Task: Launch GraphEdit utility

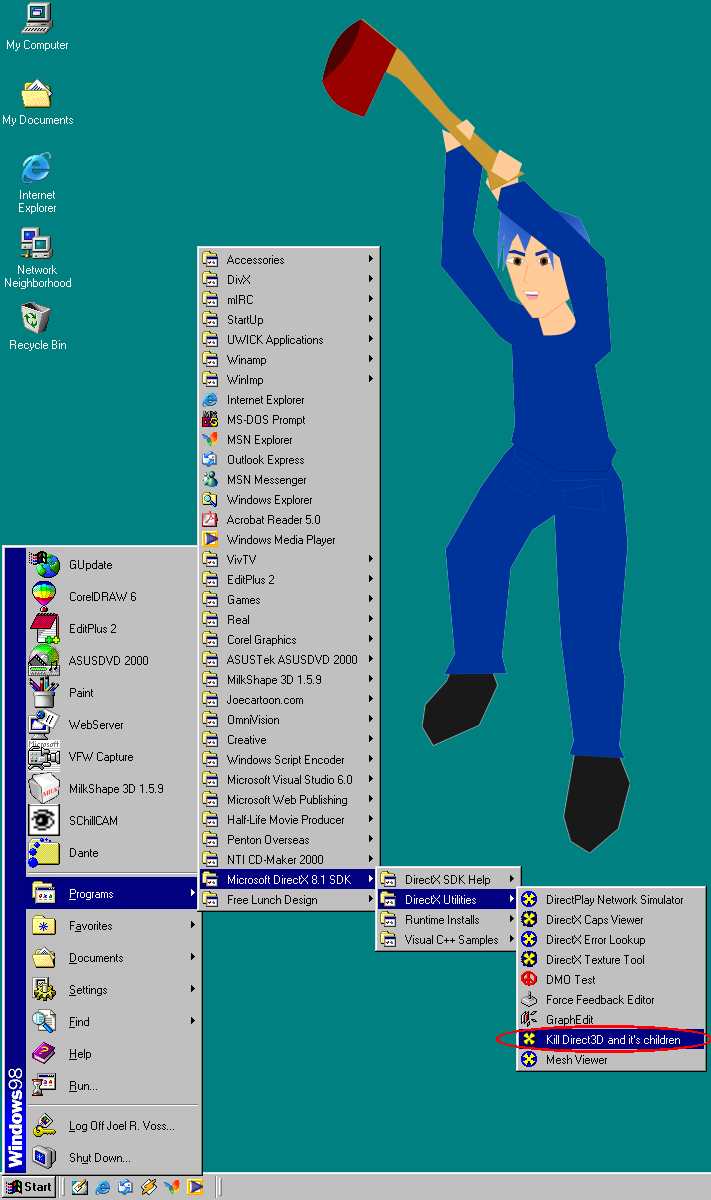Action: coord(611,1020)
